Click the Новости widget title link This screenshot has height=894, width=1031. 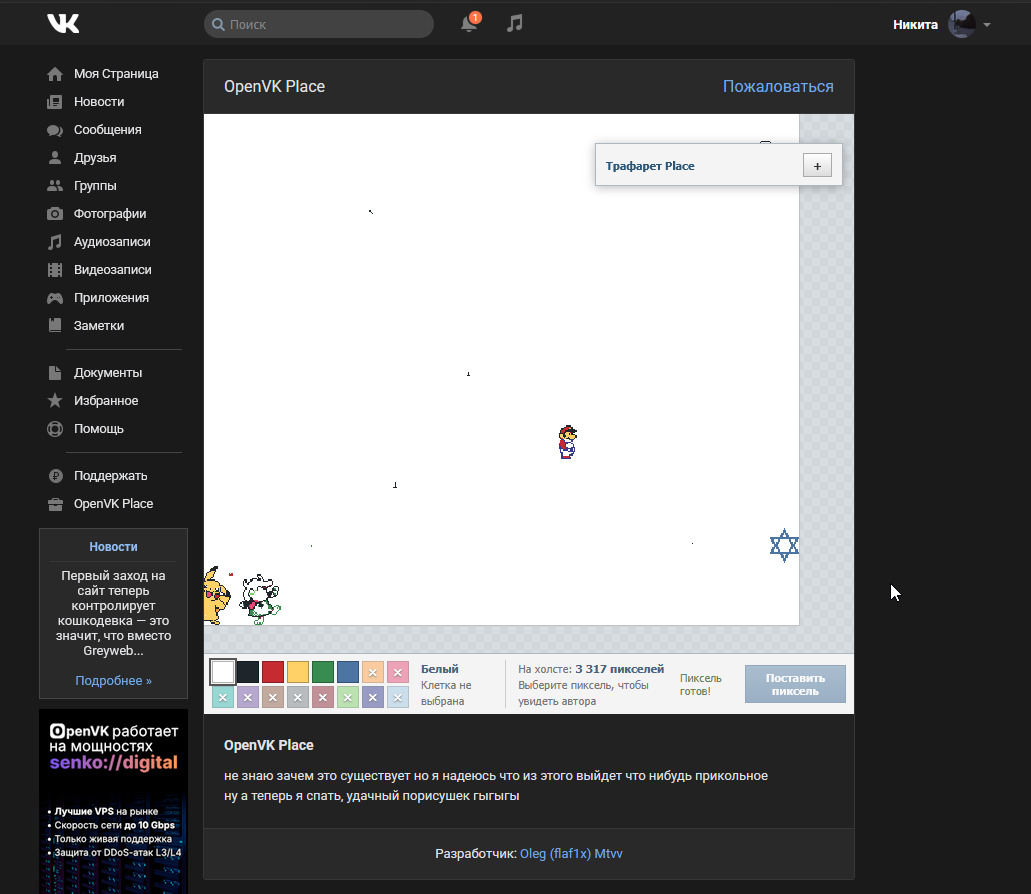click(x=113, y=546)
